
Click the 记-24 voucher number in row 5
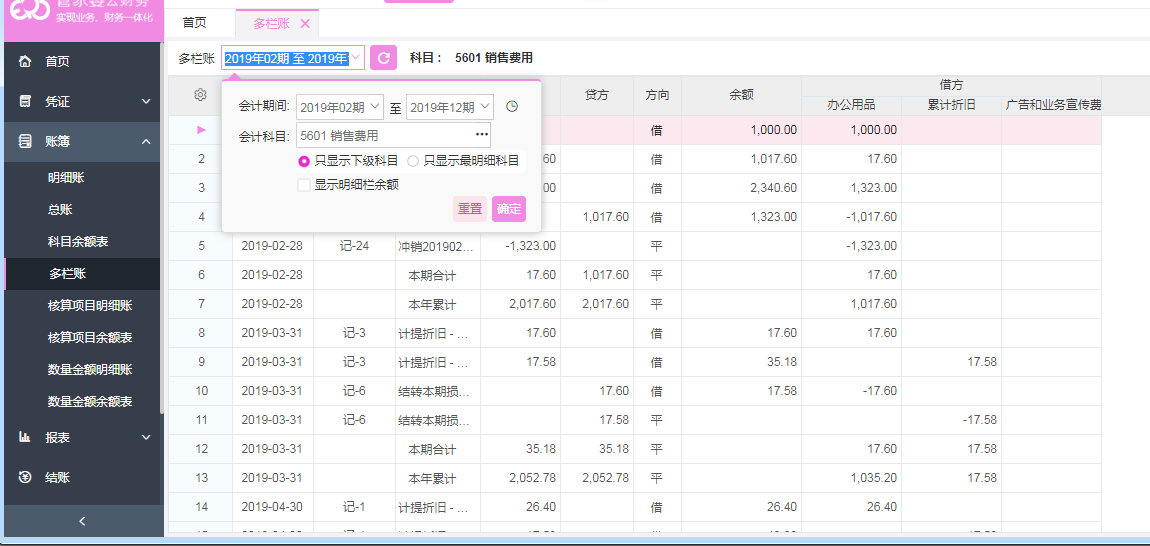(x=354, y=245)
